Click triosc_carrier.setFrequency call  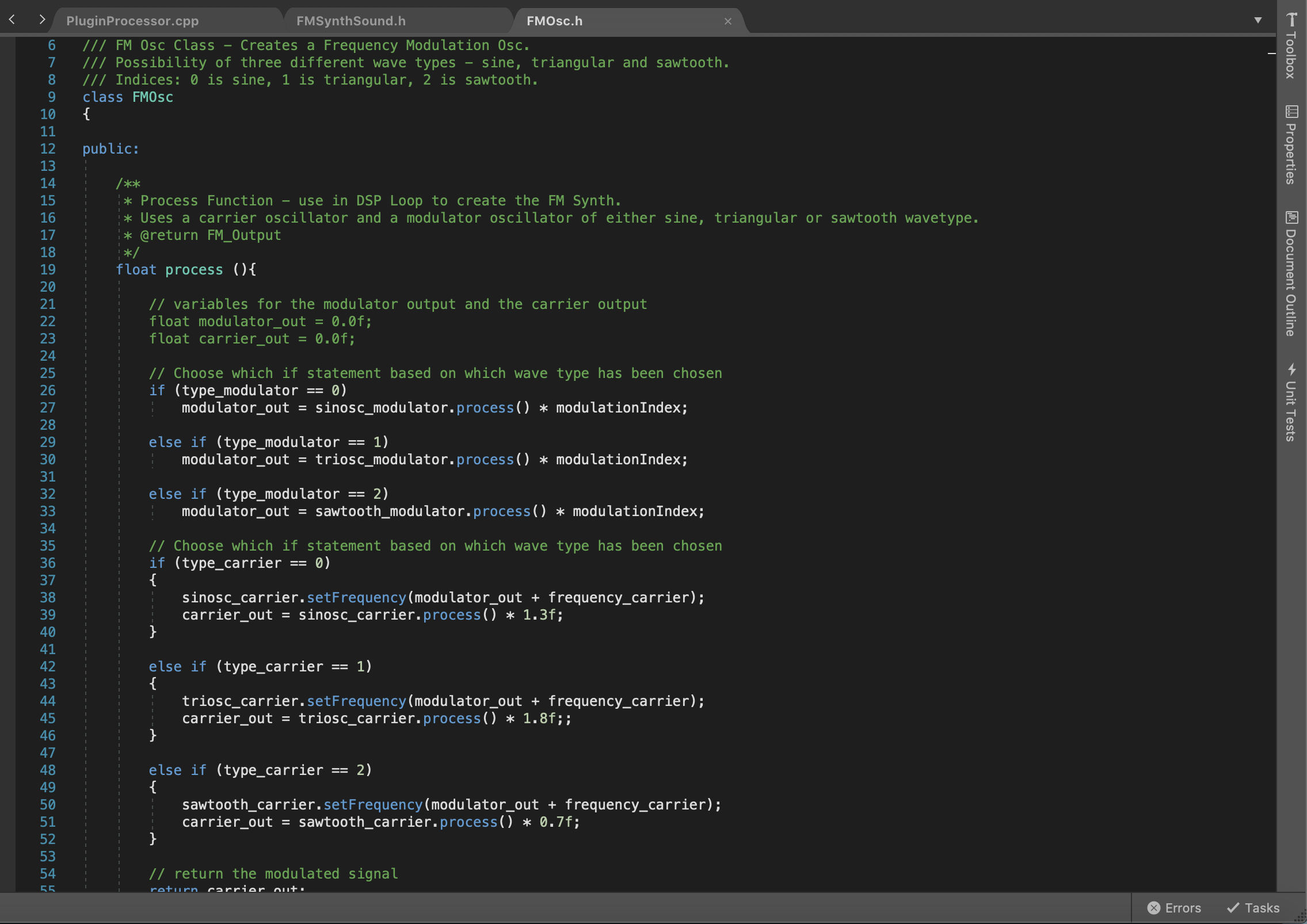point(294,701)
